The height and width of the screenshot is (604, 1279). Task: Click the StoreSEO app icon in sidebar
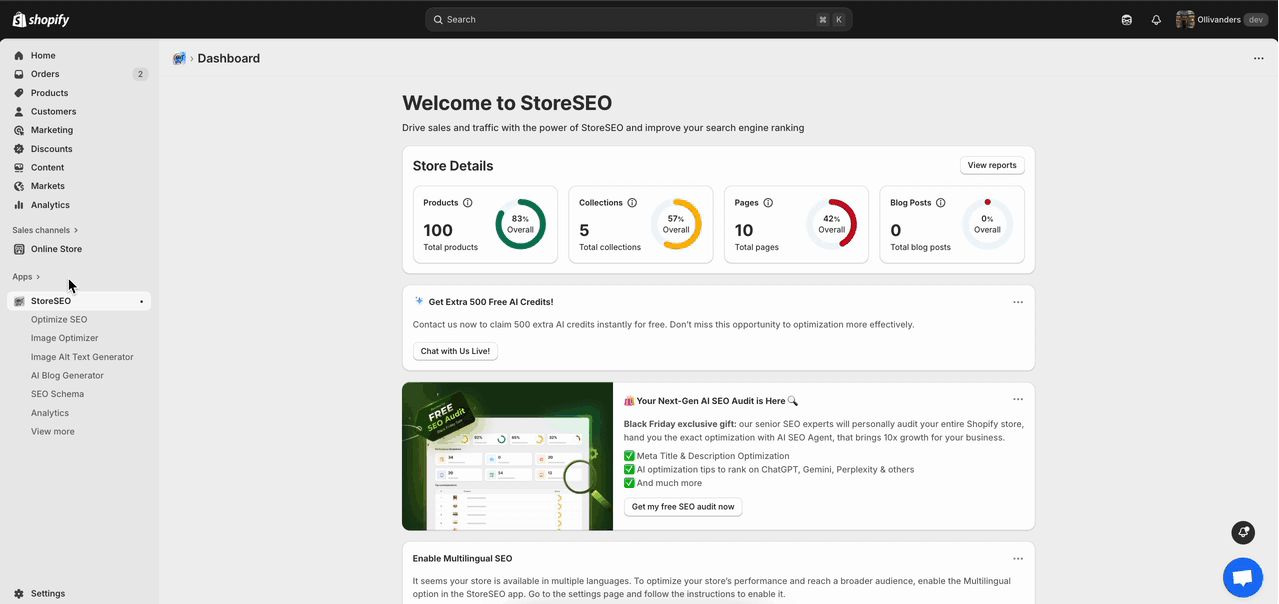(17, 300)
